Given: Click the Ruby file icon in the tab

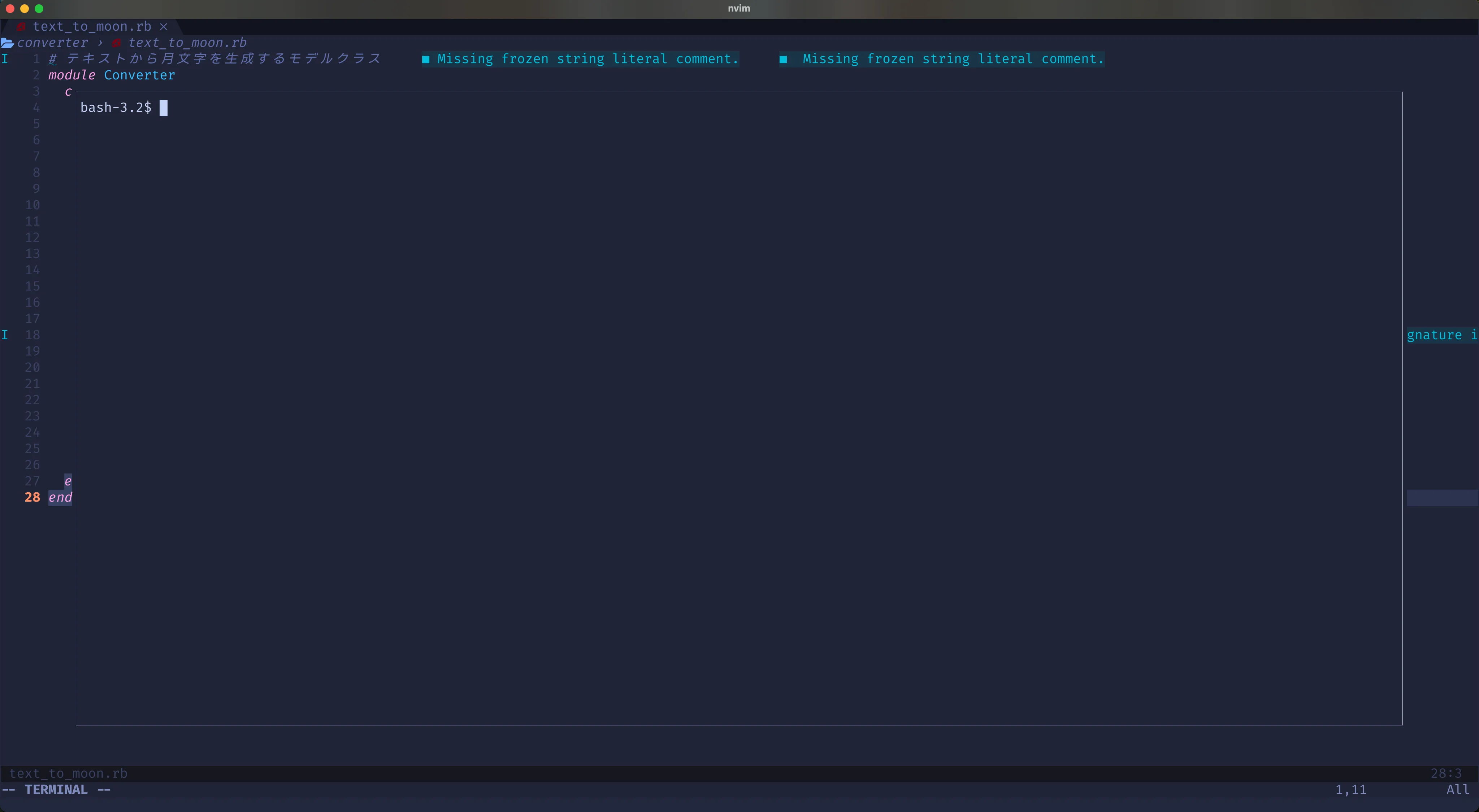Looking at the screenshot, I should click(x=21, y=27).
